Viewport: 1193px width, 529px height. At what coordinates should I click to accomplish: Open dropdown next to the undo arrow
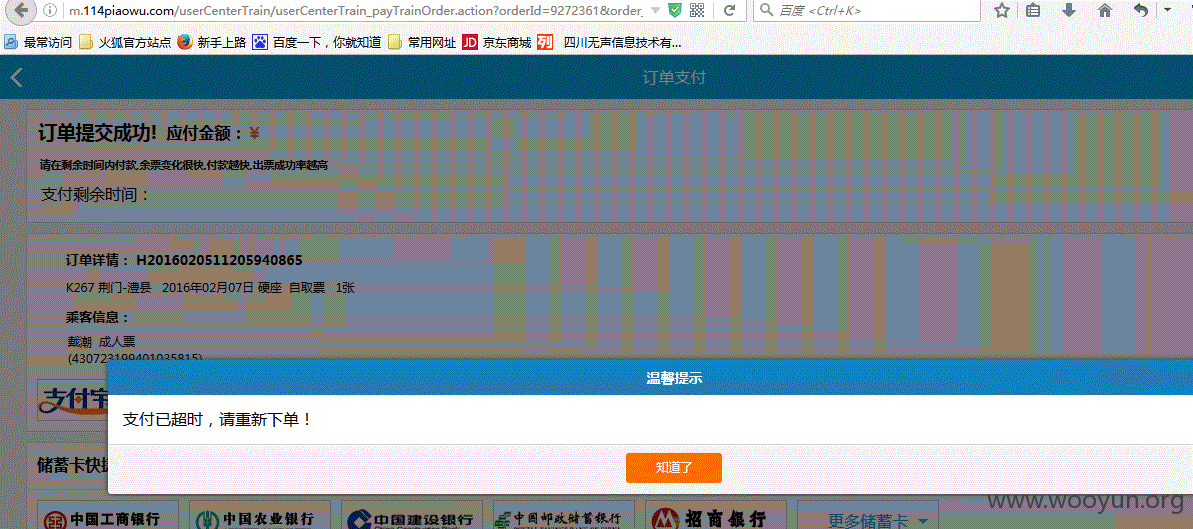click(x=1167, y=11)
